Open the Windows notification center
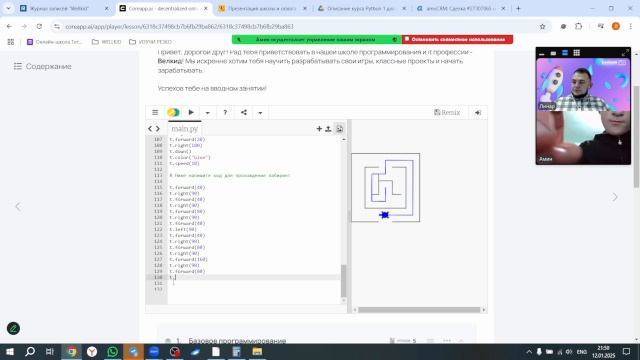 (627, 351)
